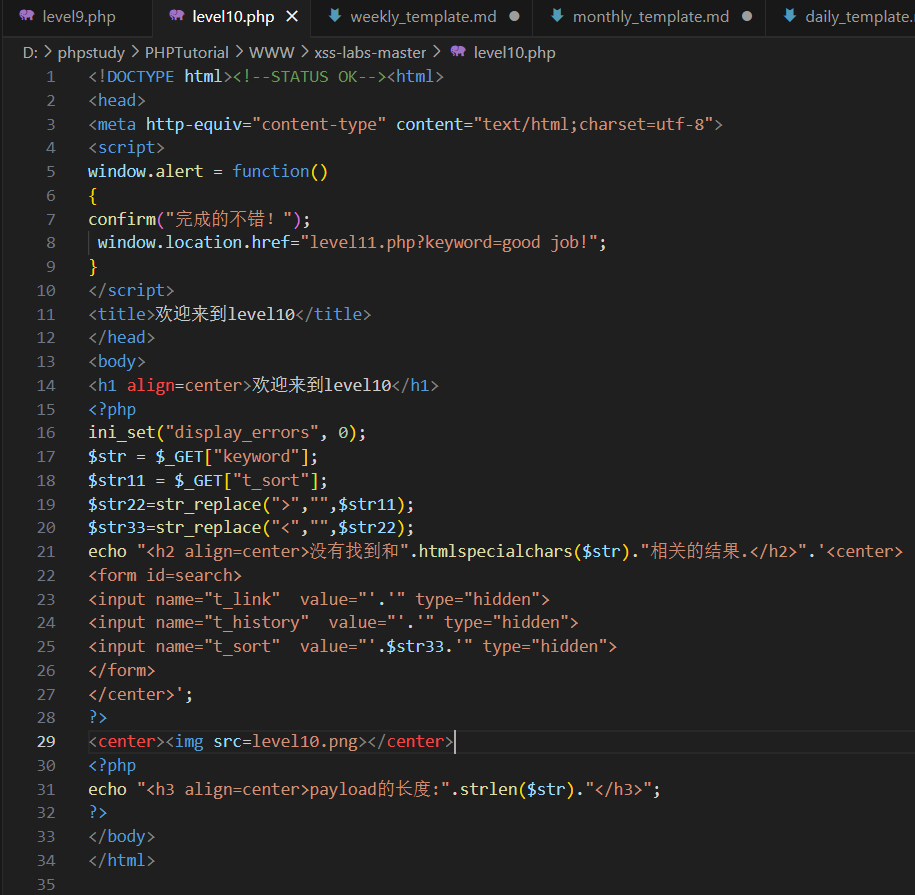Click line number 1 in the gutter
This screenshot has height=895, width=915.
tap(51, 77)
